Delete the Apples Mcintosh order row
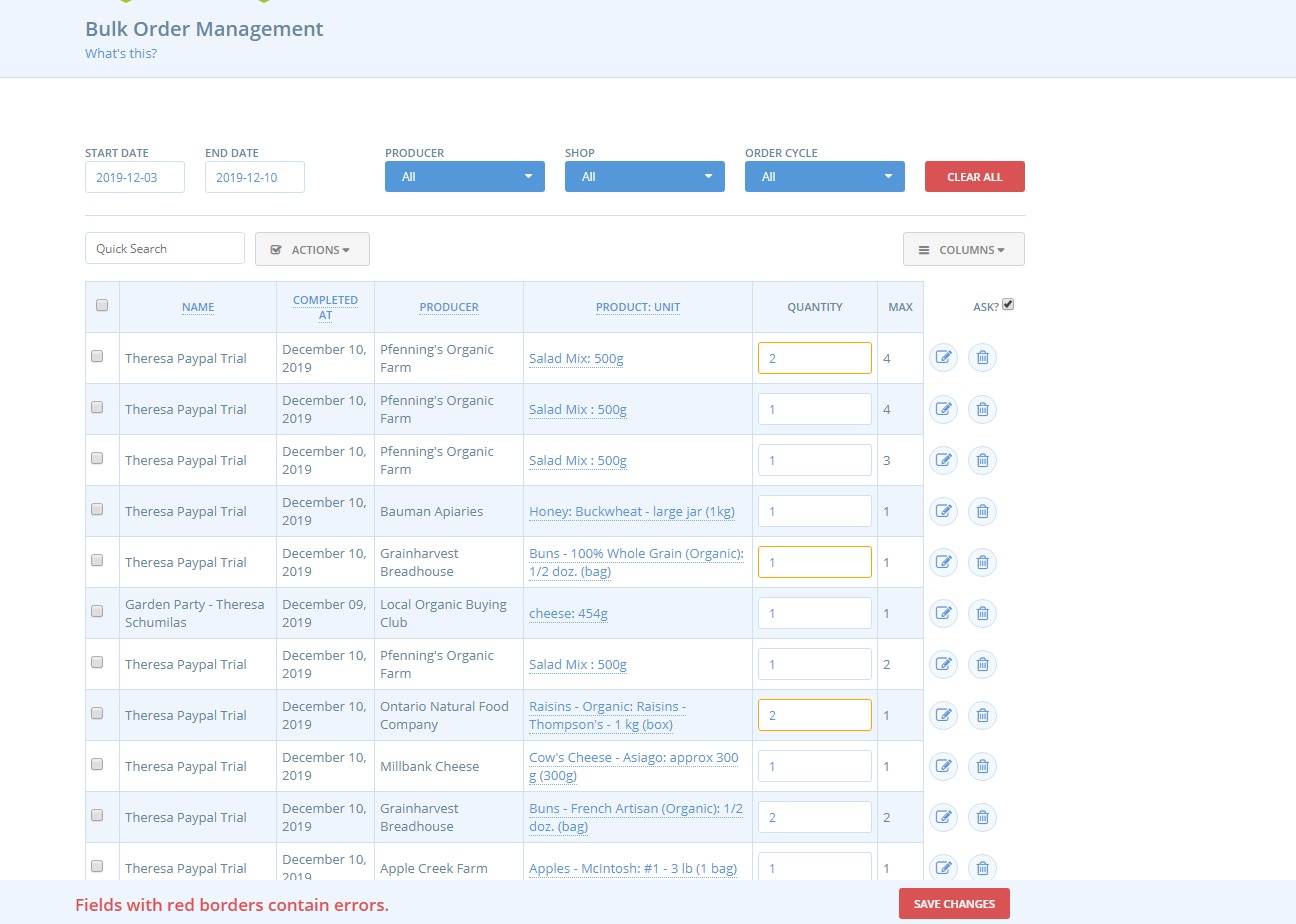Viewport: 1296px width, 924px height. point(982,868)
